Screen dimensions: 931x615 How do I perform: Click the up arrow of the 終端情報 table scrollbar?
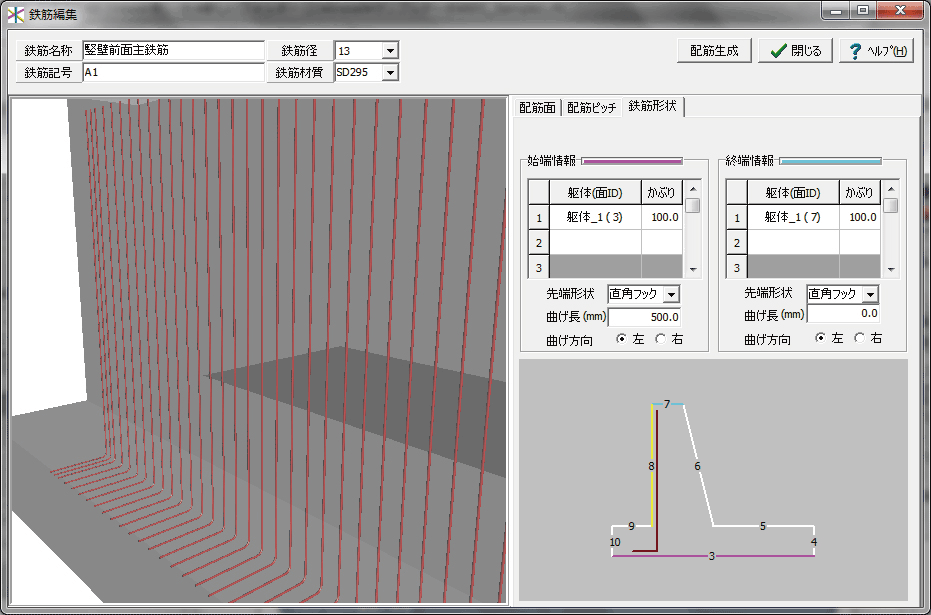coord(890,188)
